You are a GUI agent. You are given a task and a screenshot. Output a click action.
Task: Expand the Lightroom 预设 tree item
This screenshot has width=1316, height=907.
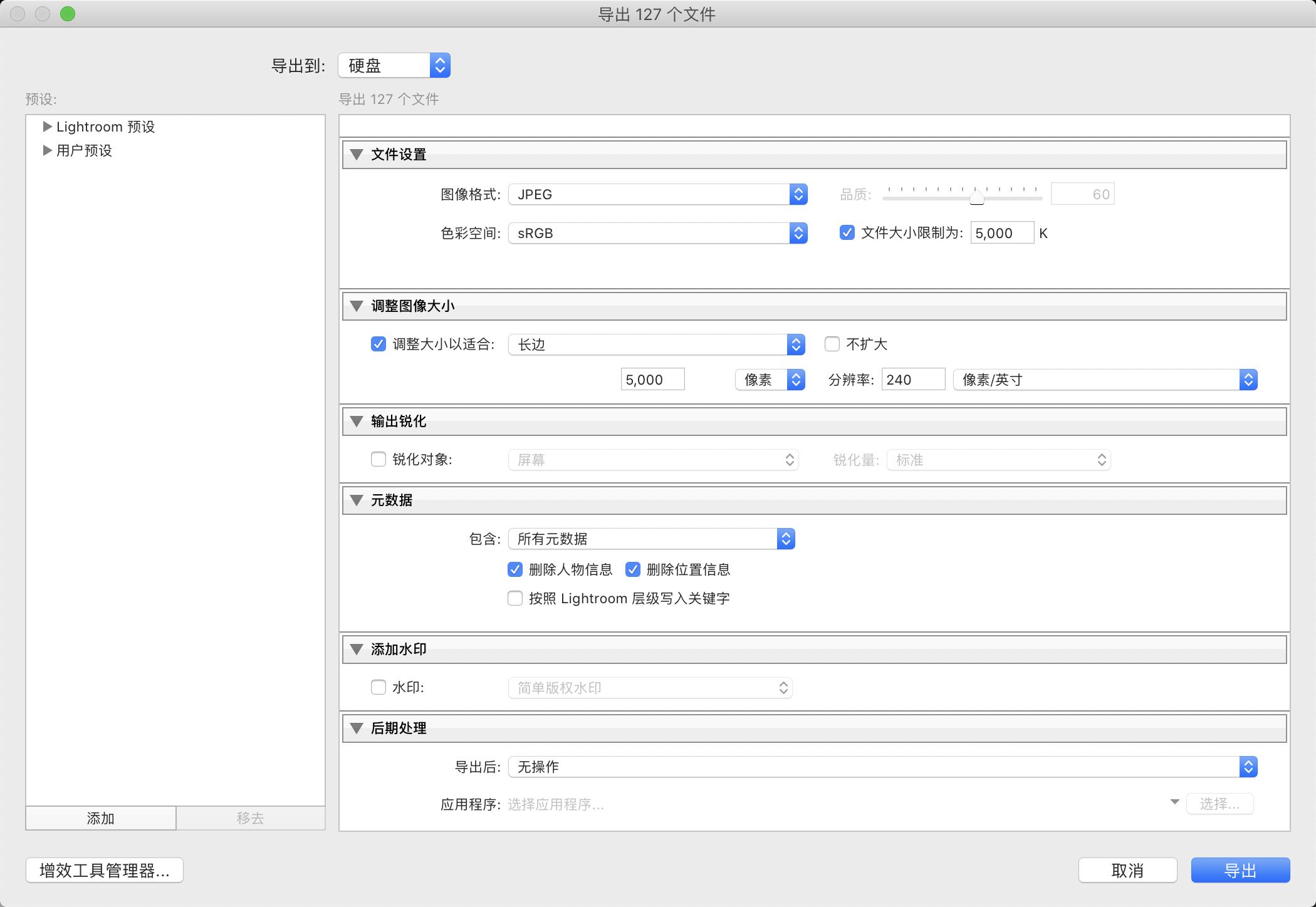click(x=47, y=127)
